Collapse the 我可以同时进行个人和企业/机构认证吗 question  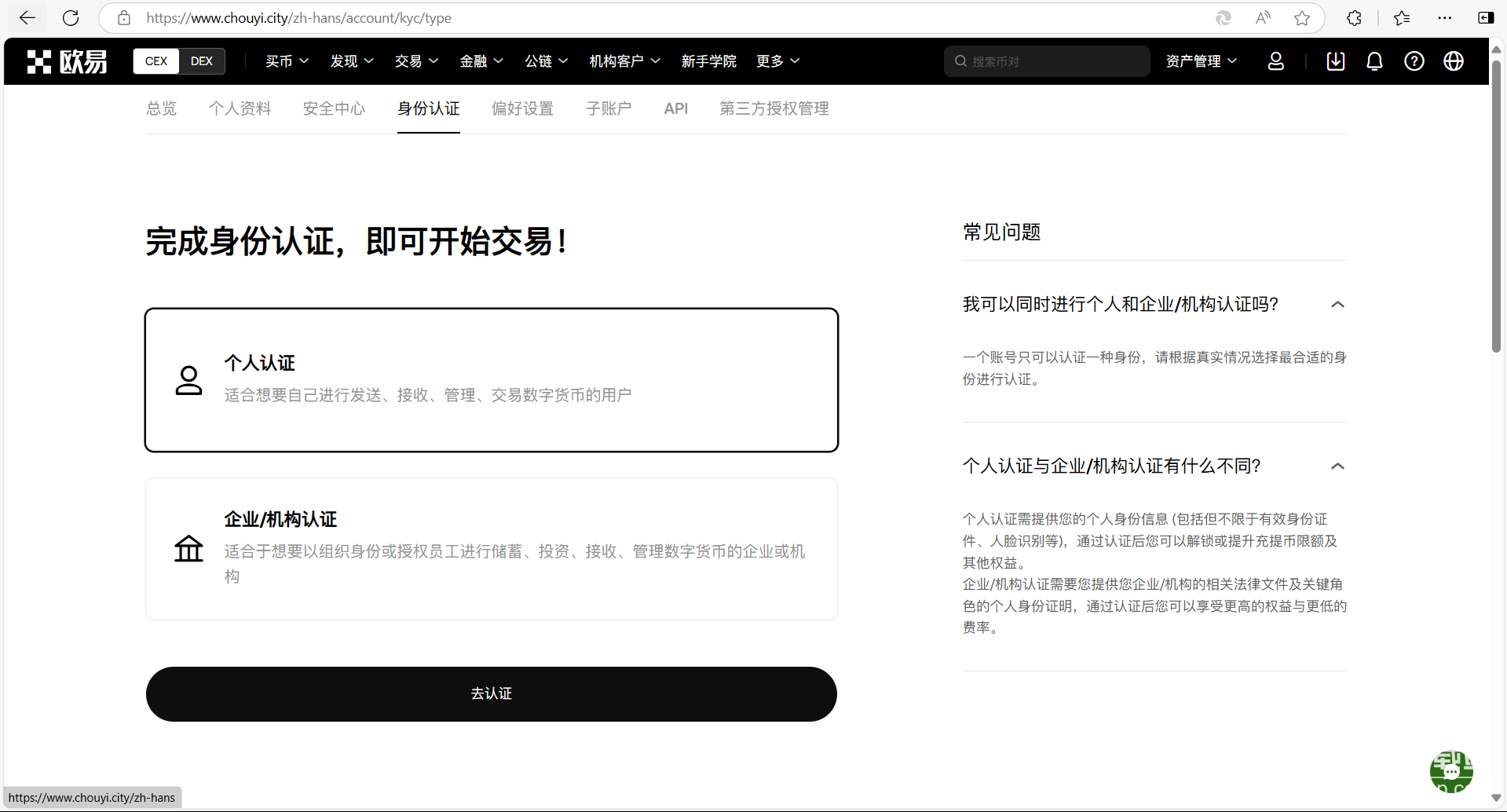(1337, 305)
